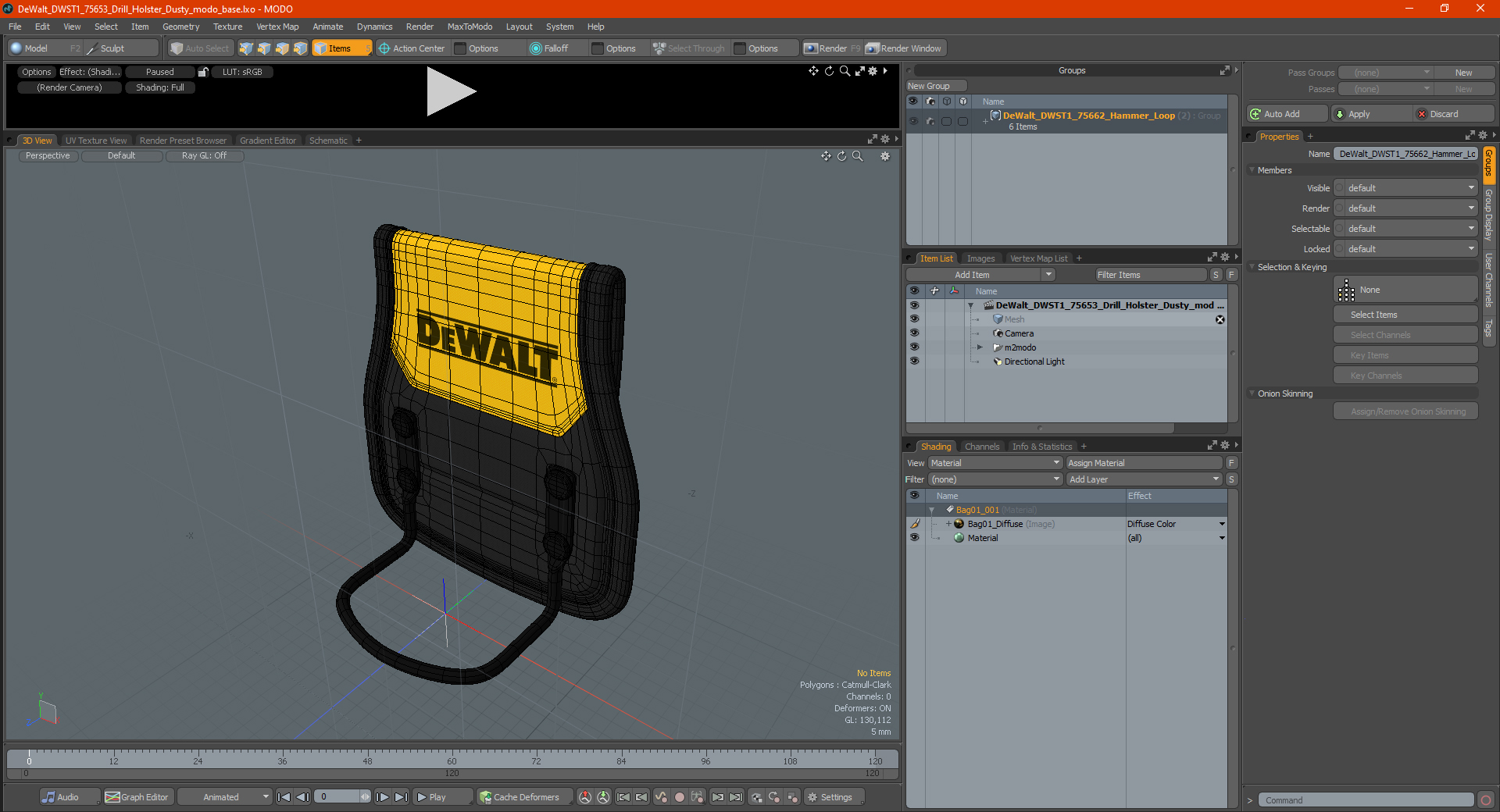Screen dimensions: 1500x812
Task: Open the Geometry menu
Action: tap(180, 27)
